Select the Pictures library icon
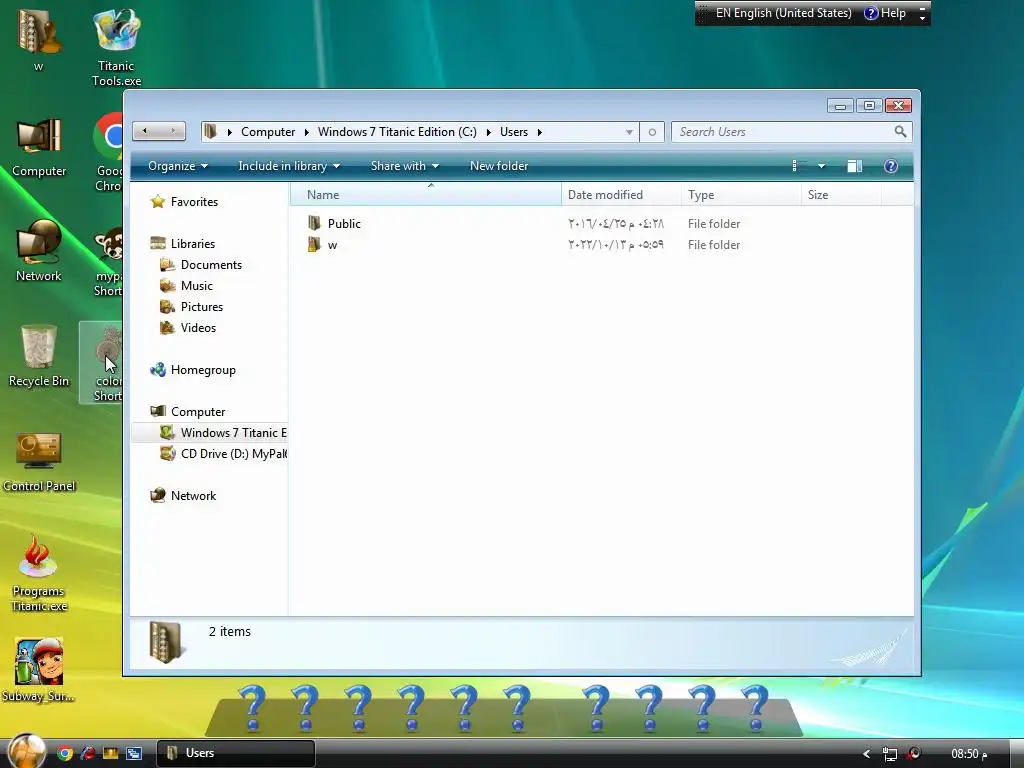1024x768 pixels. 168,306
